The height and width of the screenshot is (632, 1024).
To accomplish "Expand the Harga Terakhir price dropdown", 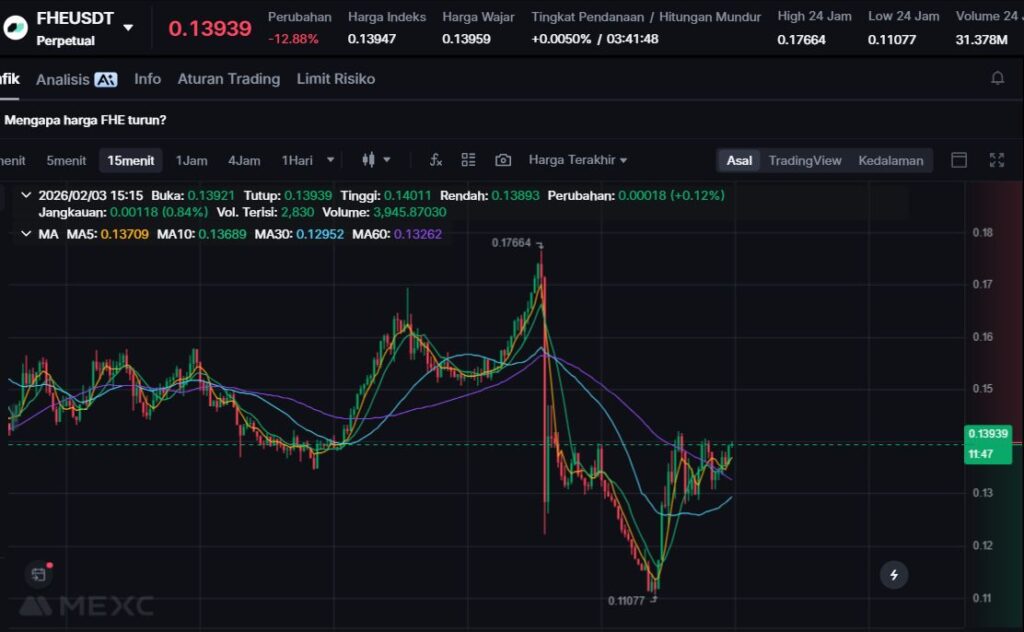I will pyautogui.click(x=578, y=160).
